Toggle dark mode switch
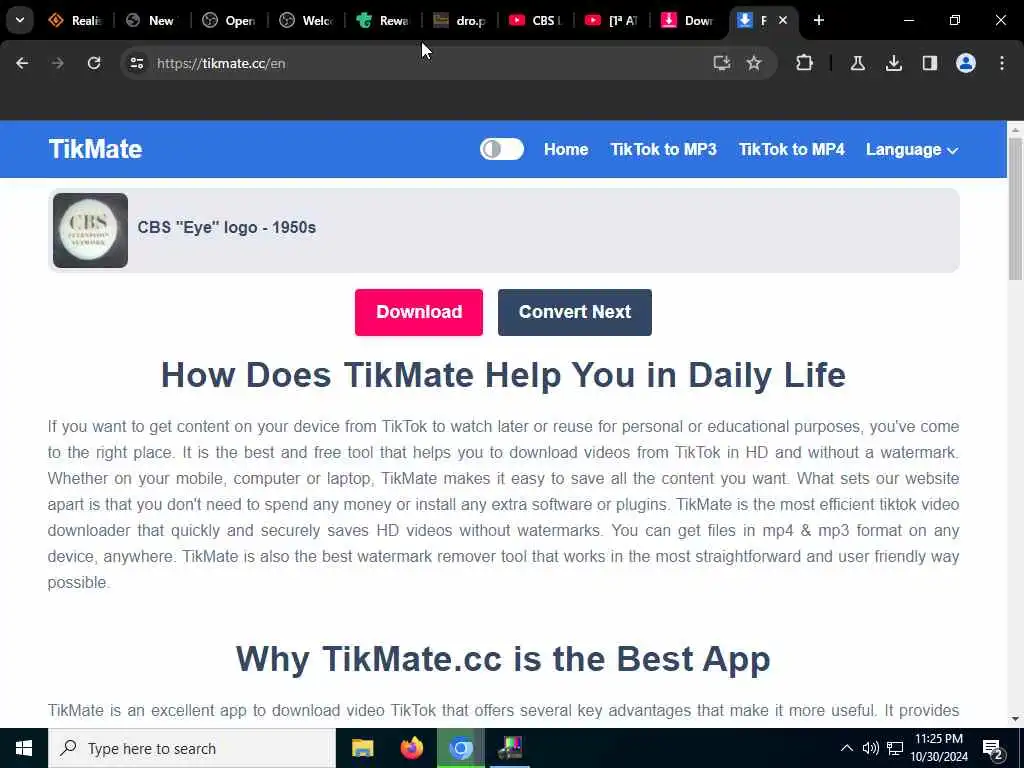Image resolution: width=1024 pixels, height=768 pixels. 502,149
